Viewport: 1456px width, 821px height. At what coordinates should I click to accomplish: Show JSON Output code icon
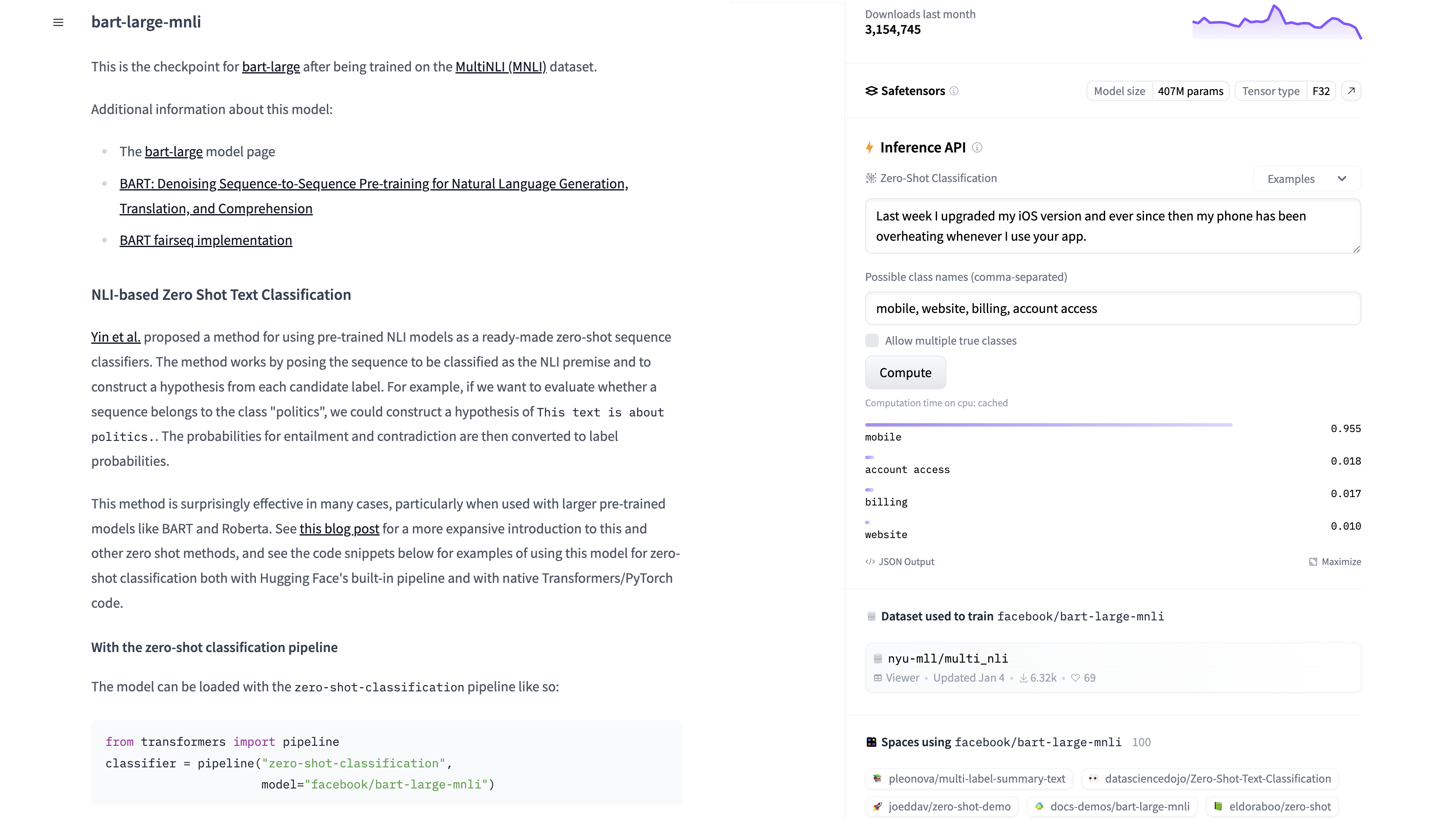point(870,561)
